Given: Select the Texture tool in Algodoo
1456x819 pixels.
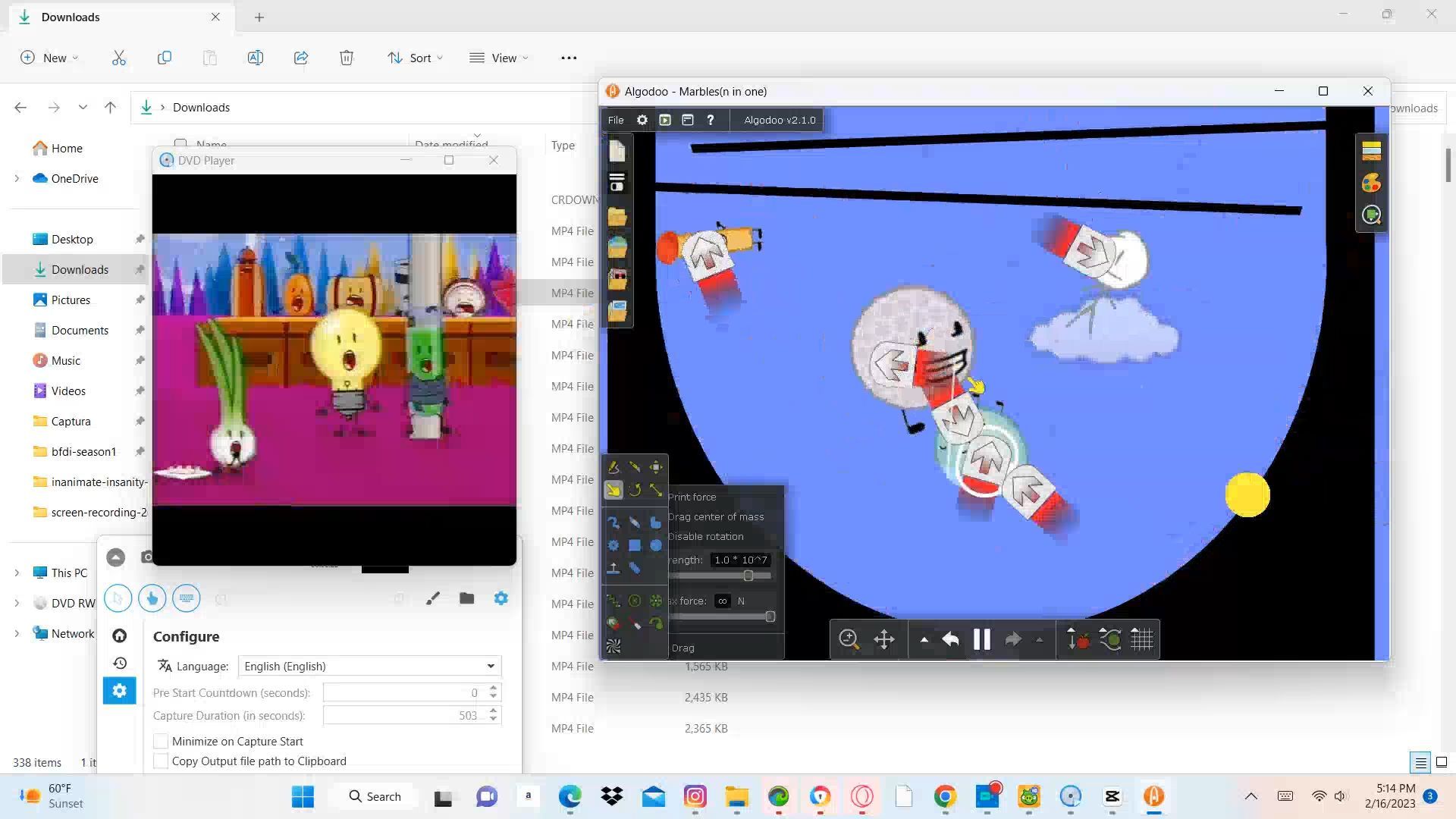Looking at the screenshot, I should click(613, 647).
